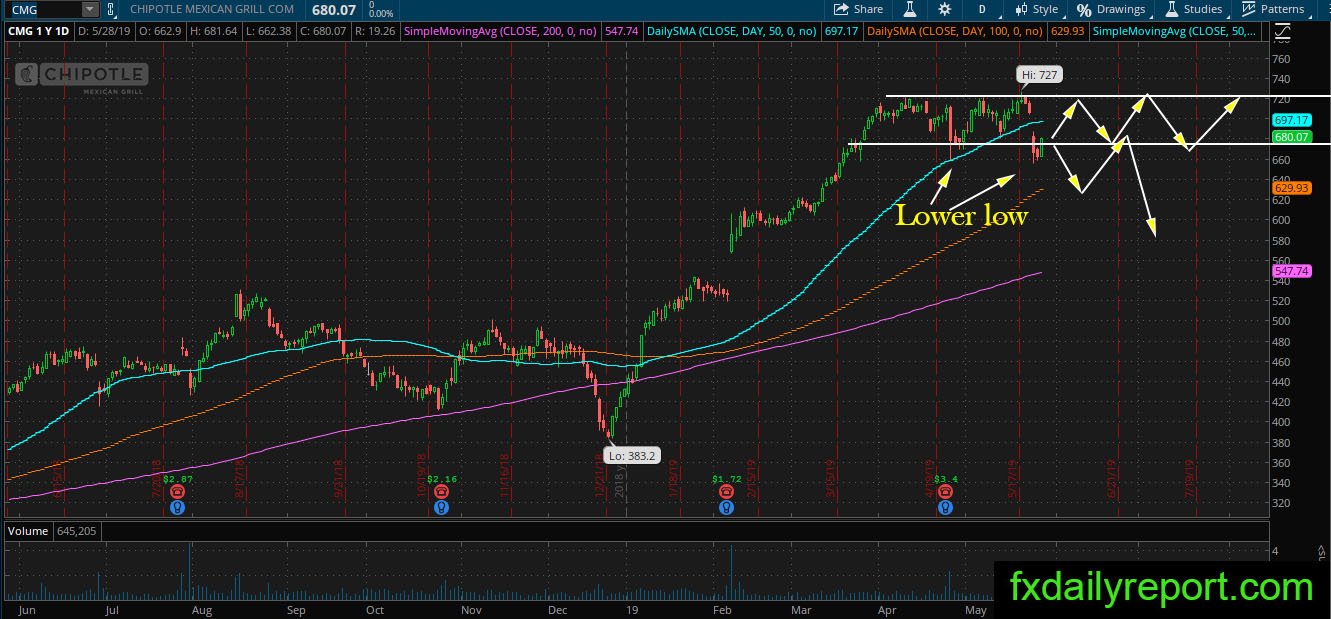1331x619 pixels.
Task: Open the D timeframe selector
Action: coord(982,9)
